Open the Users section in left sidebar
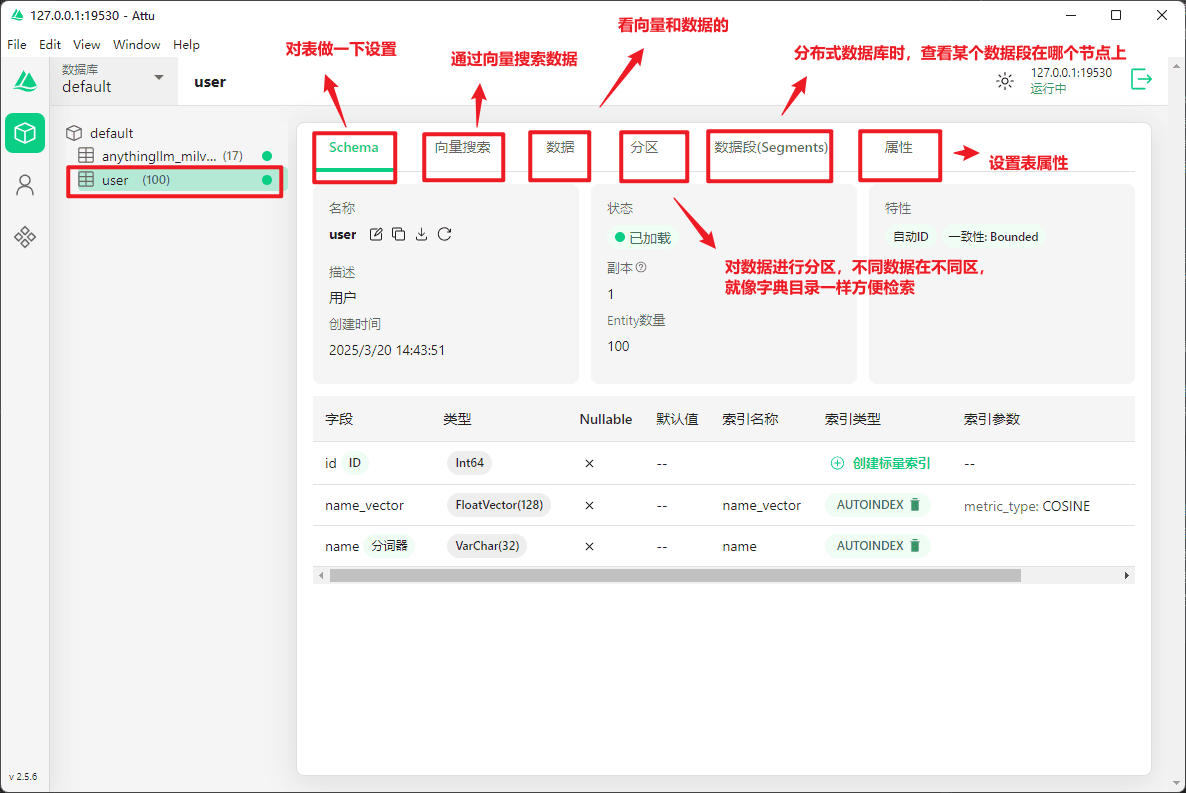This screenshot has width=1186, height=793. coord(25,185)
